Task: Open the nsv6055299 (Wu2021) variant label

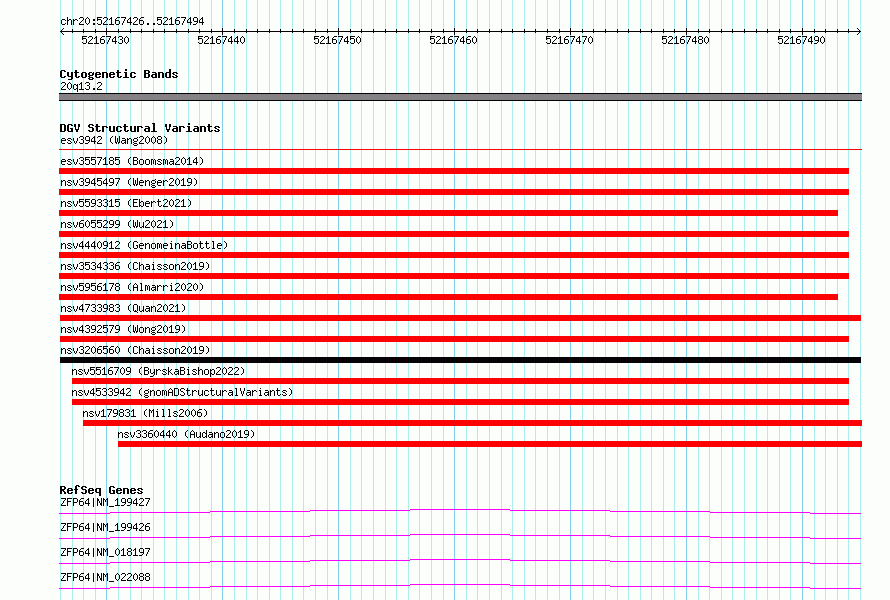Action: 117,224
